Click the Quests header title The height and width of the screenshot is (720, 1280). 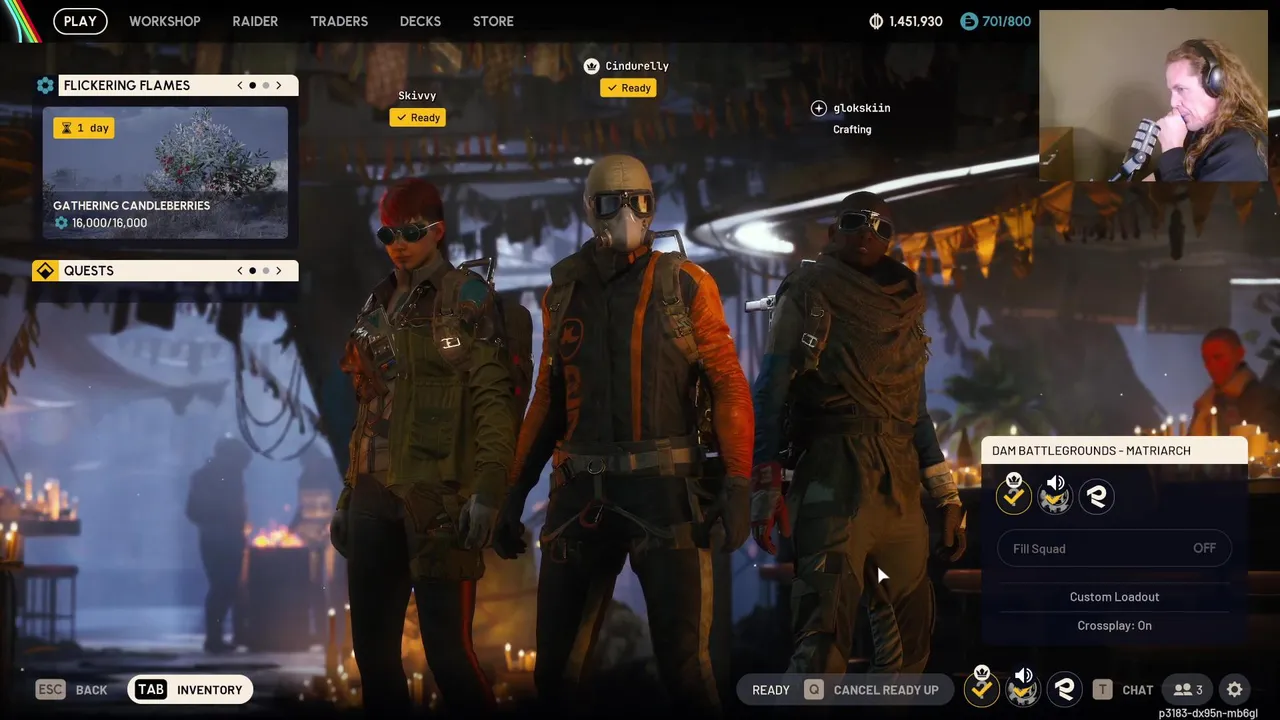(89, 271)
